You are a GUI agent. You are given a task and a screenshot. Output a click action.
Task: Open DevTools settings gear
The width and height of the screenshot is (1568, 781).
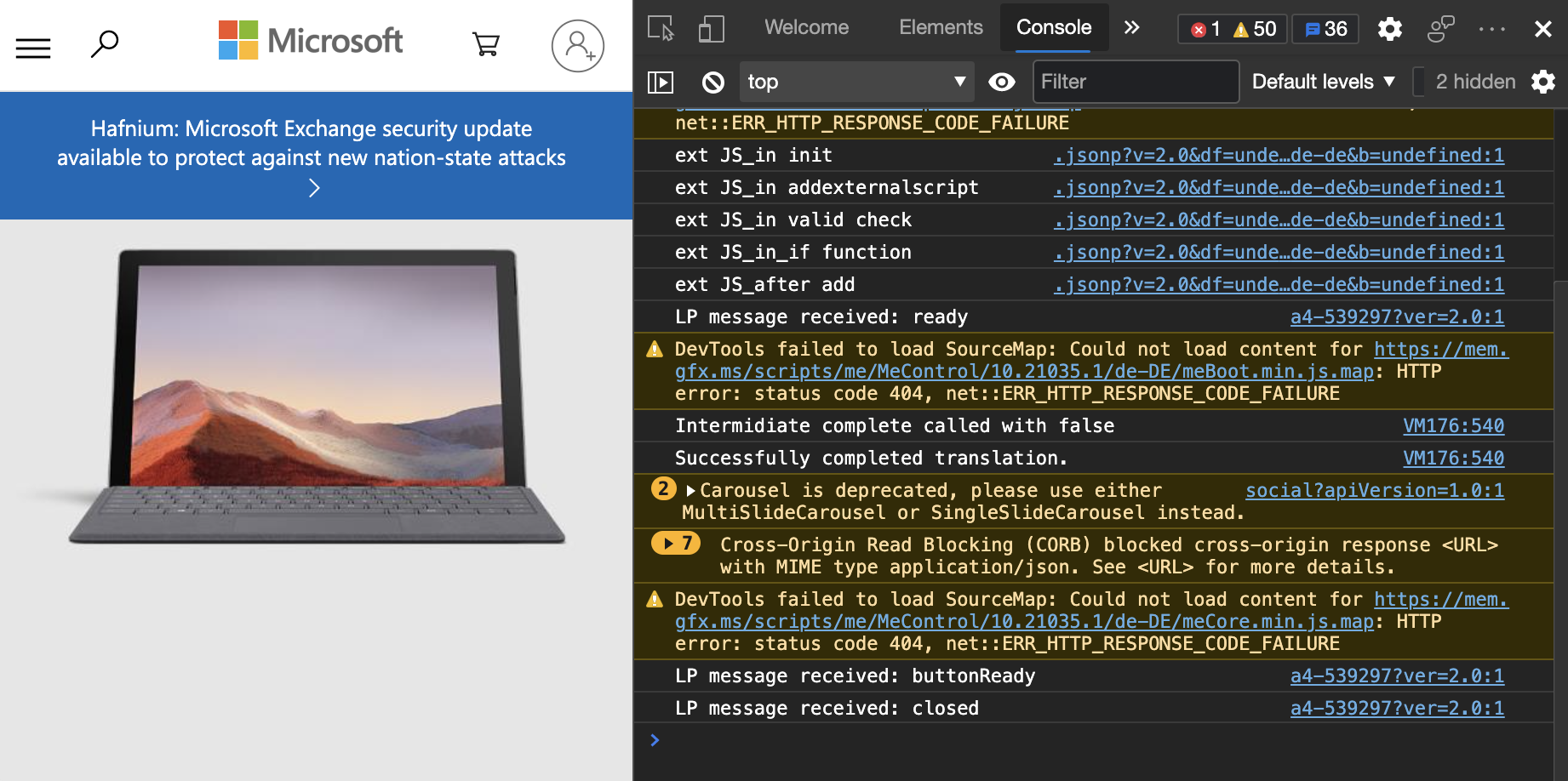[x=1390, y=29]
